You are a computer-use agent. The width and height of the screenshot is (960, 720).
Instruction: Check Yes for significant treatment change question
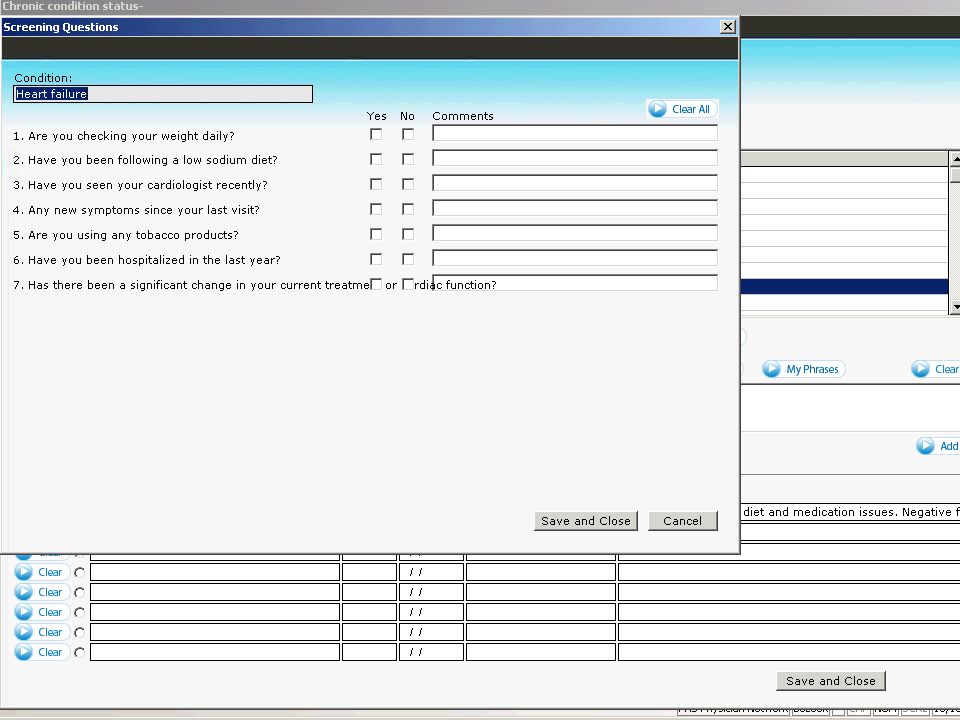(x=376, y=284)
